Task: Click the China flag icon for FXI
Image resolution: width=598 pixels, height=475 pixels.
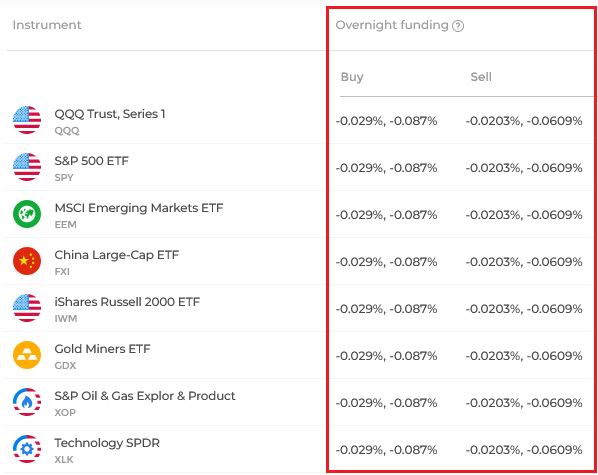Action: (x=27, y=261)
